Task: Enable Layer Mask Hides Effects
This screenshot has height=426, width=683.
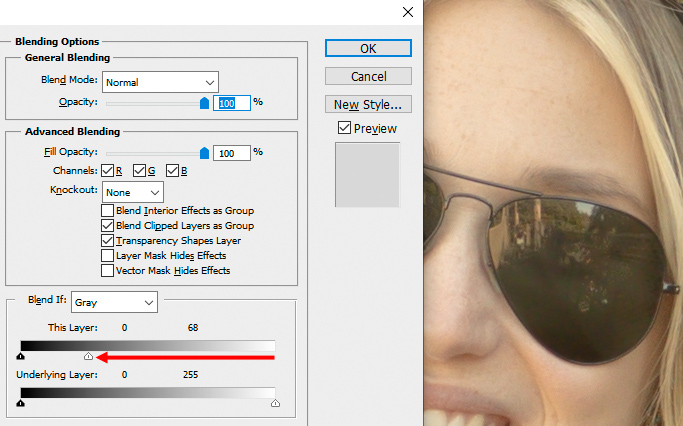Action: point(108,256)
